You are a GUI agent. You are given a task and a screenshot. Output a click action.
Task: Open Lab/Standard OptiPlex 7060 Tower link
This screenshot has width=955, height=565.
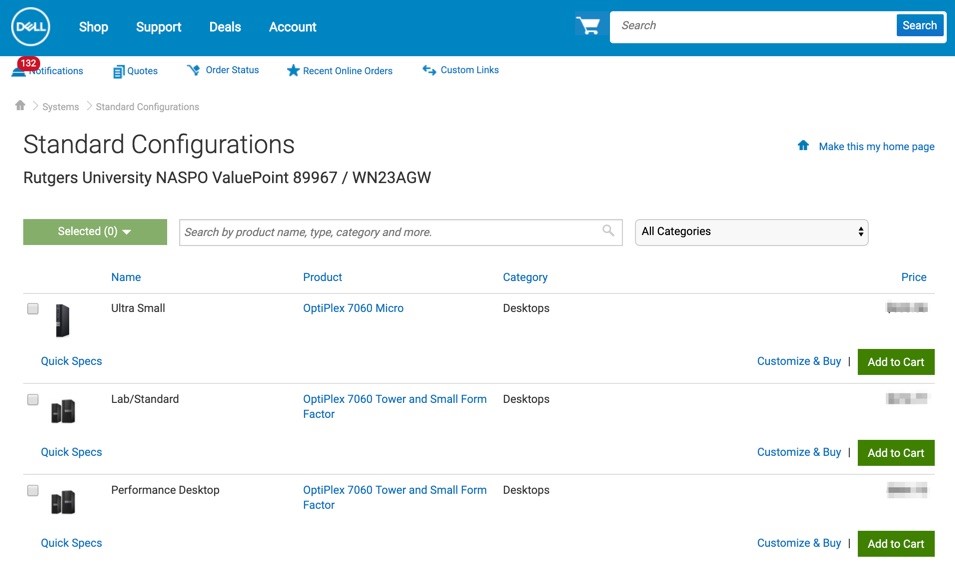coord(395,406)
